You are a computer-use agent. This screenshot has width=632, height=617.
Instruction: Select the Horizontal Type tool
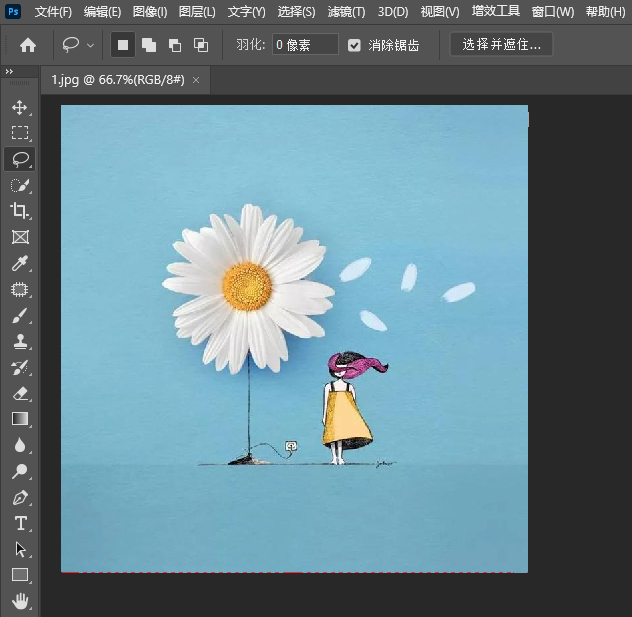pyautogui.click(x=19, y=523)
